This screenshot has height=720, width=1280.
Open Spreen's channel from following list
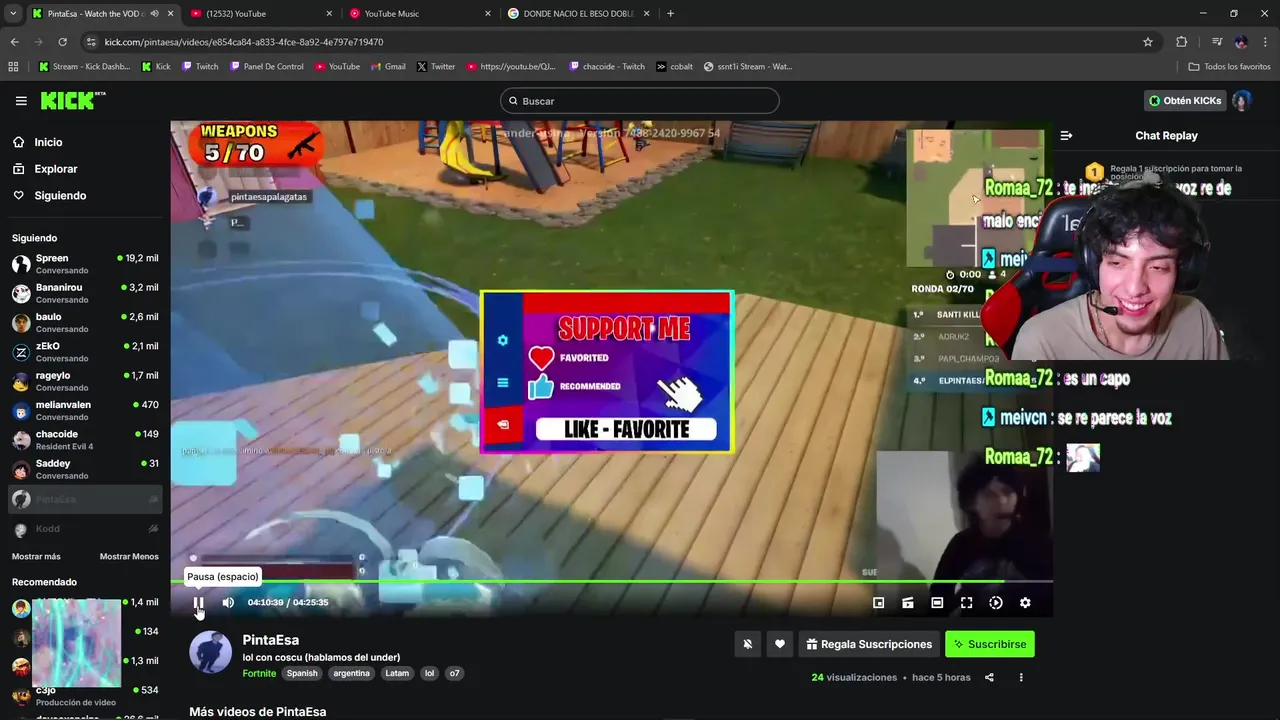click(x=85, y=264)
